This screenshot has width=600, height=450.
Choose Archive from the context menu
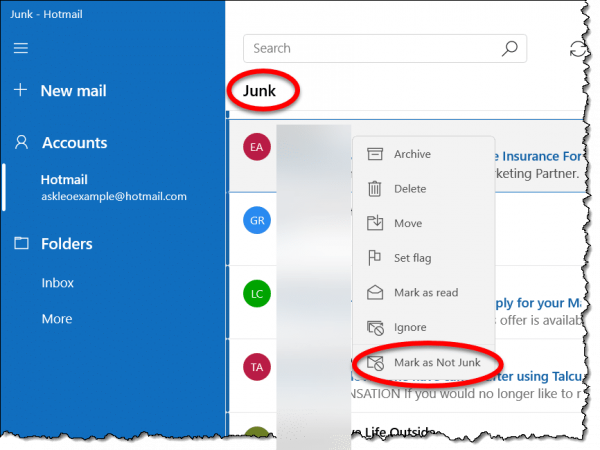pyautogui.click(x=423, y=154)
